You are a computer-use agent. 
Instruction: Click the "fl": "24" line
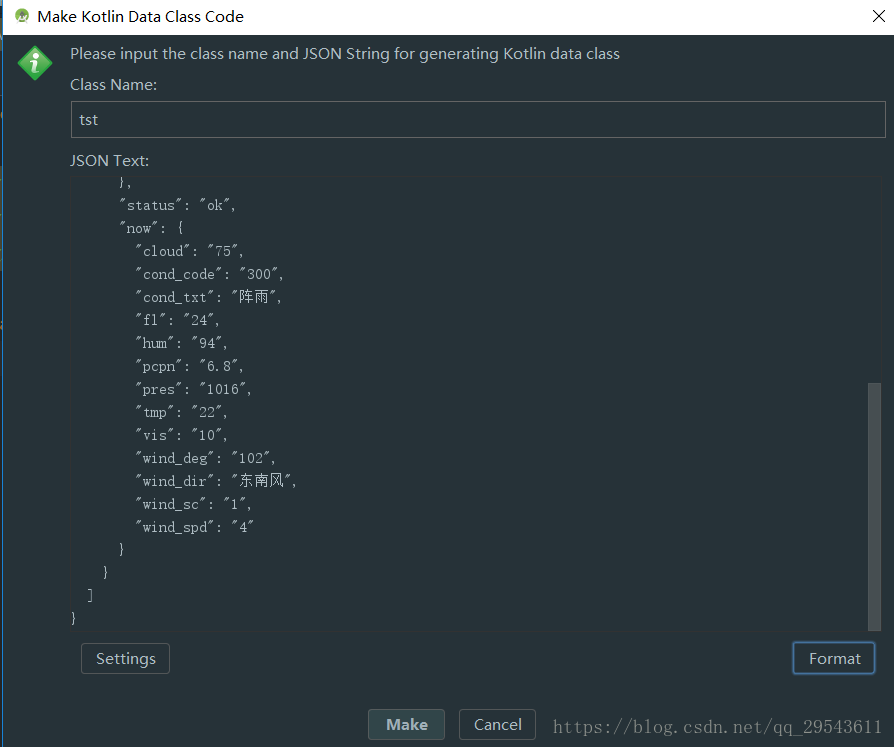click(177, 320)
